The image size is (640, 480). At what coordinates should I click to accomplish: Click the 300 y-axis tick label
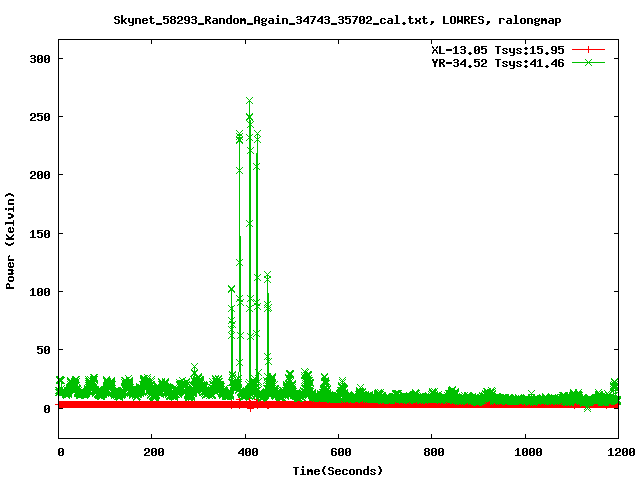coord(40,59)
